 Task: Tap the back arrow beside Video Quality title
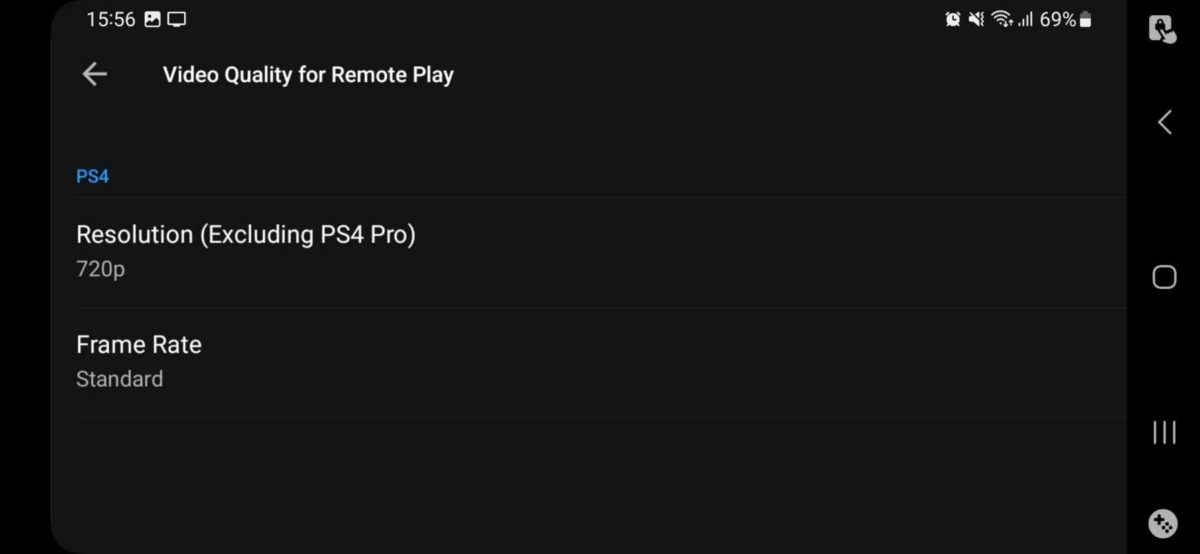pos(95,74)
